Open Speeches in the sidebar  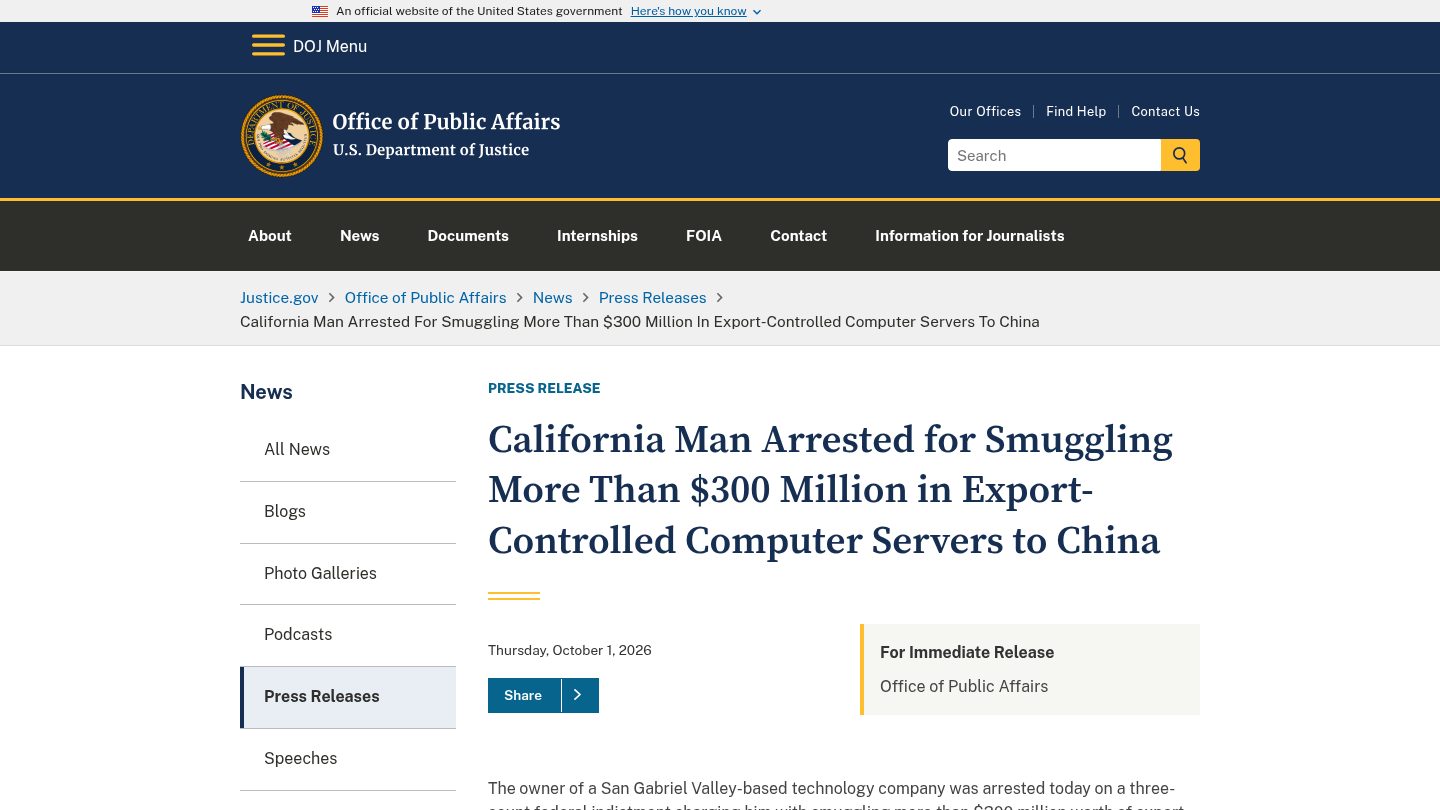pyautogui.click(x=348, y=759)
